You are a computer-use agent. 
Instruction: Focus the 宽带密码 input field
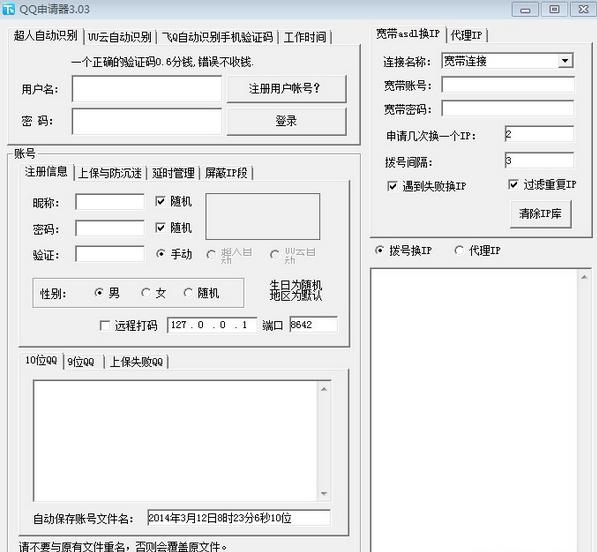click(x=508, y=109)
